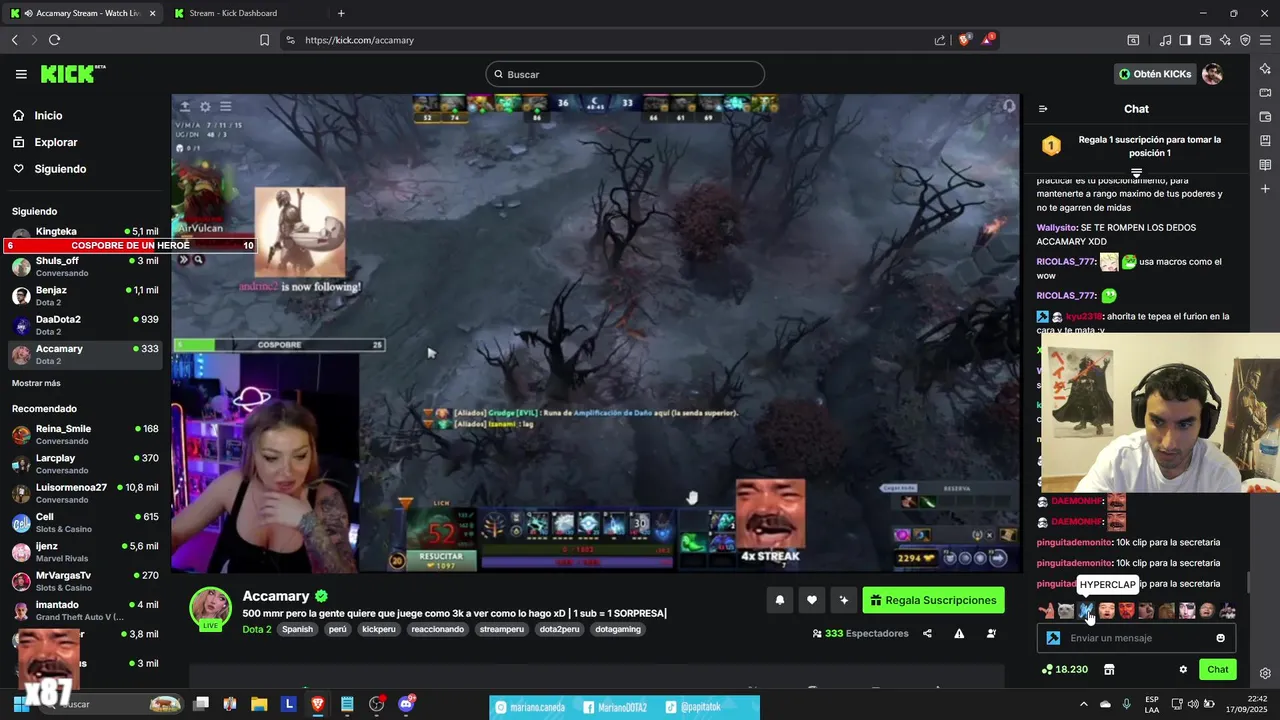Expand followed channels with Mostrar más
Image resolution: width=1280 pixels, height=720 pixels.
(36, 383)
